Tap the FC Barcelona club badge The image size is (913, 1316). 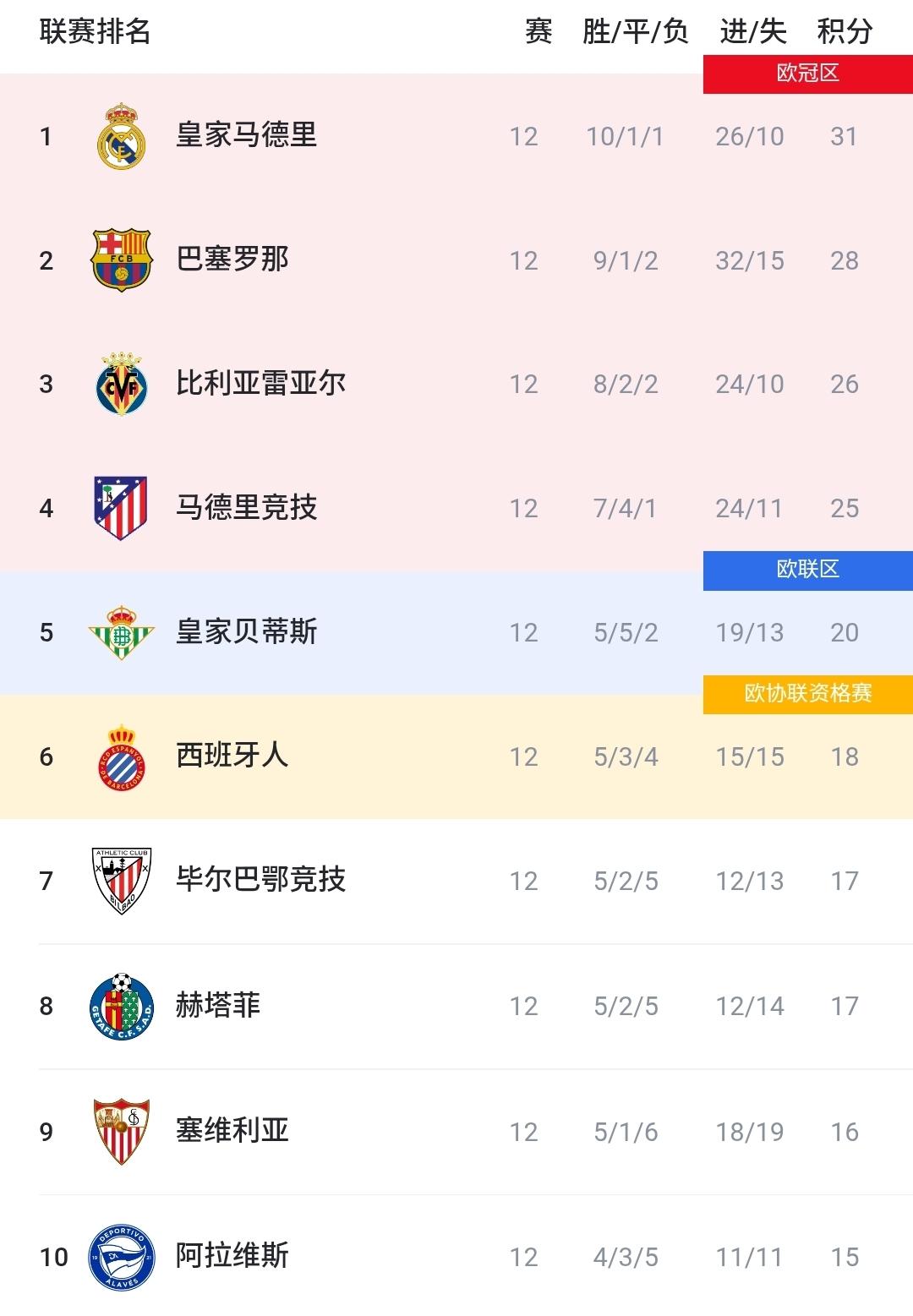(122, 259)
